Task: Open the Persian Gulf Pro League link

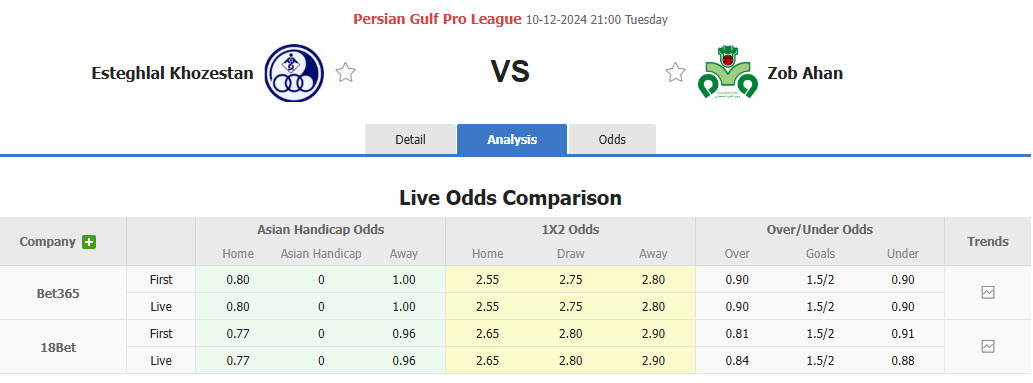Action: point(437,19)
